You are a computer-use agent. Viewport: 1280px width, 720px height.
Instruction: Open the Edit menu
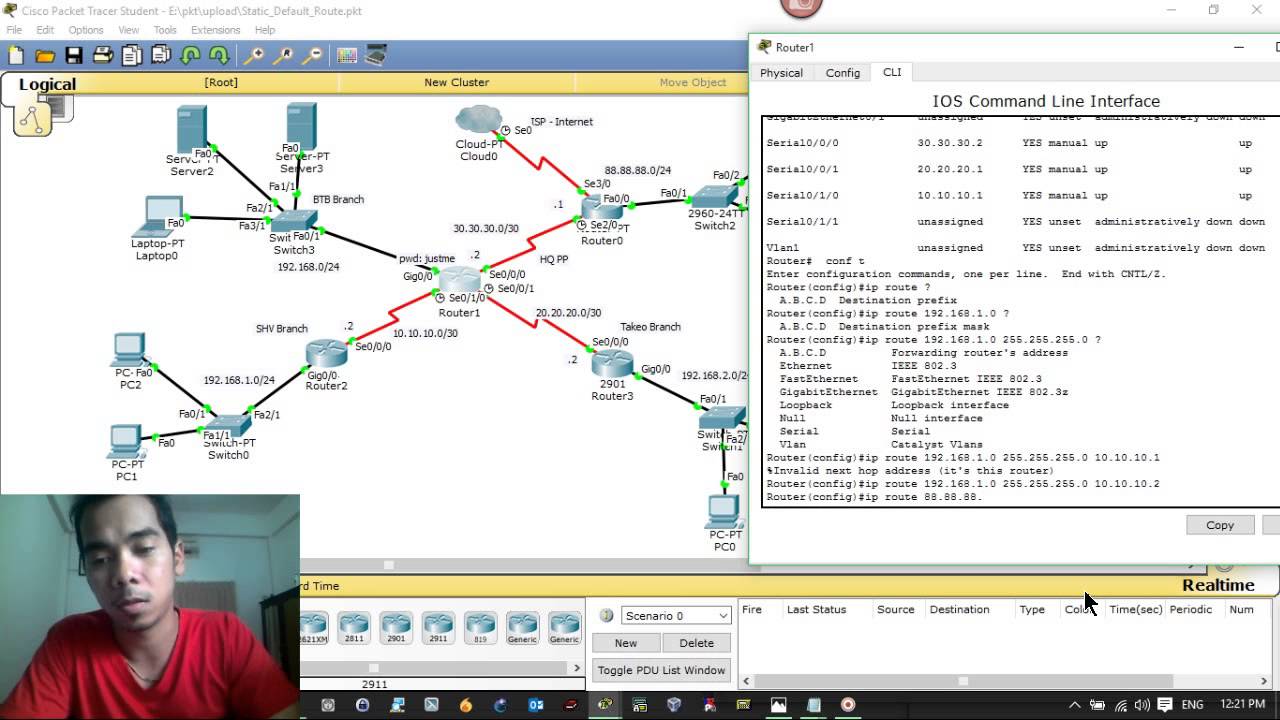[45, 30]
